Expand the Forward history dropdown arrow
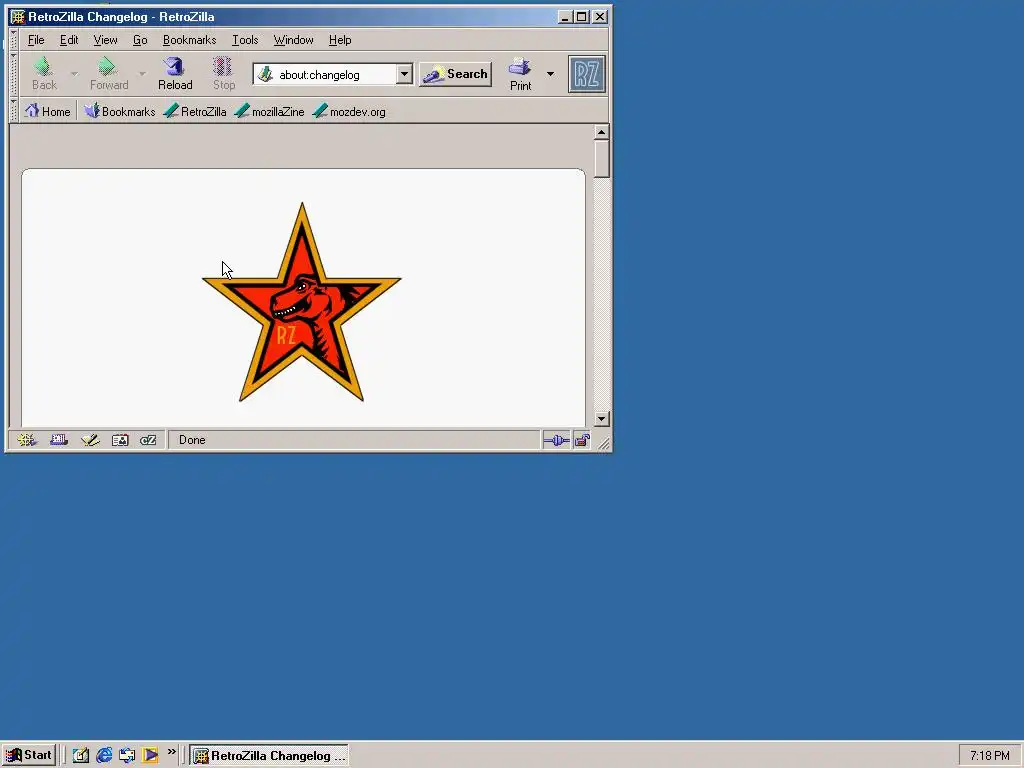The height and width of the screenshot is (768, 1024). [142, 74]
